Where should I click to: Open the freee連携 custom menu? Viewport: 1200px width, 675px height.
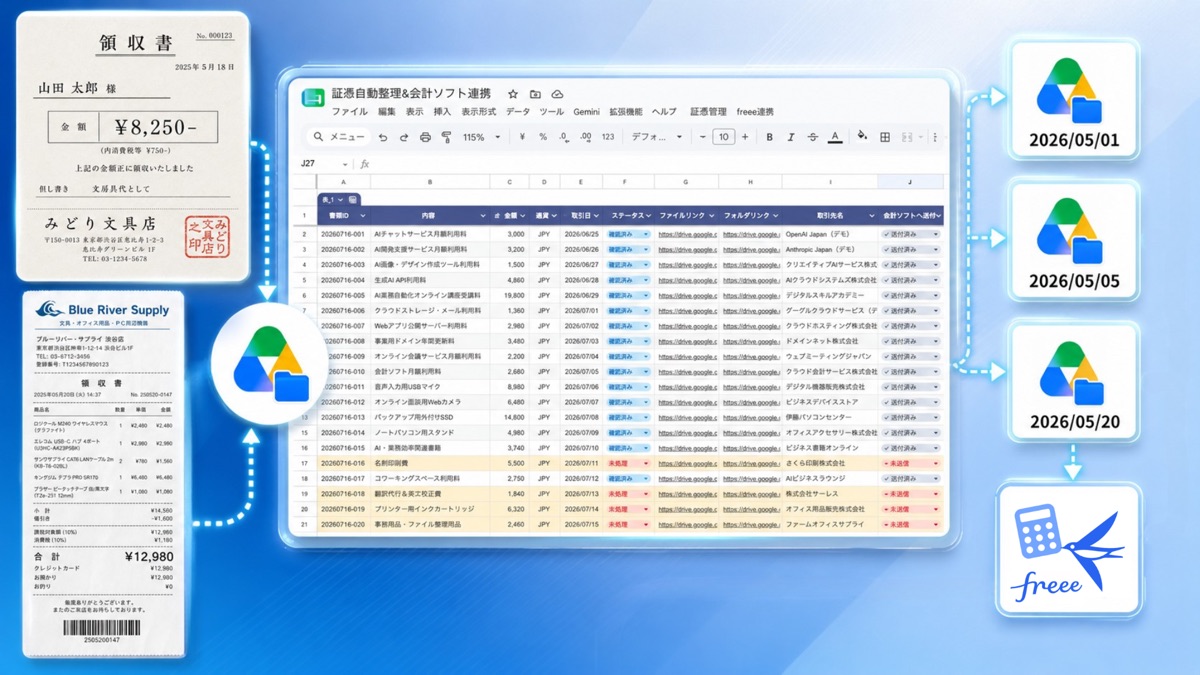click(x=755, y=112)
